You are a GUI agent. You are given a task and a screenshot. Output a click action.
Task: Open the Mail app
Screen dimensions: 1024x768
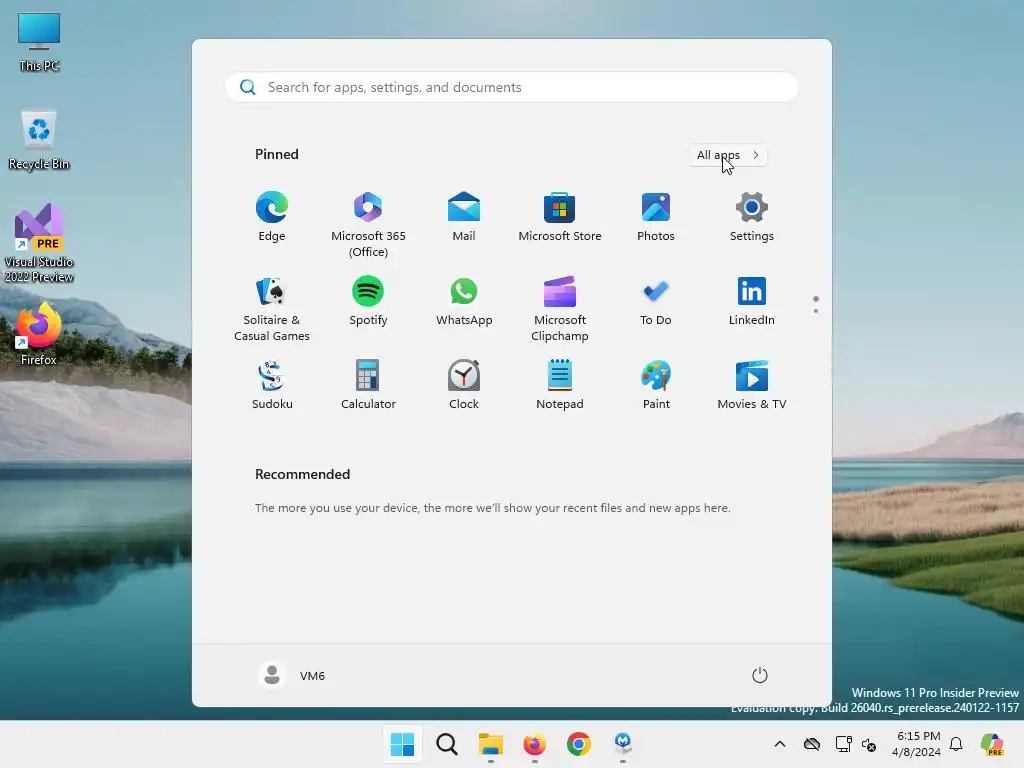(464, 217)
